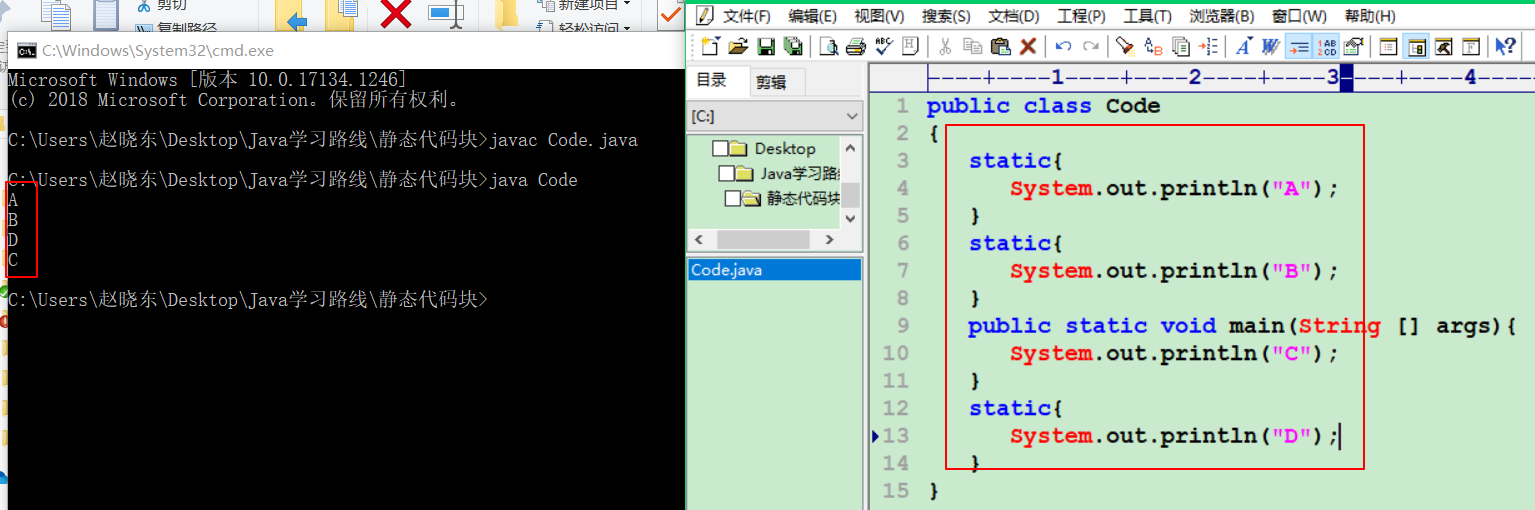Check the box beside Java学习路线 folder
The image size is (1535, 510).
726,173
